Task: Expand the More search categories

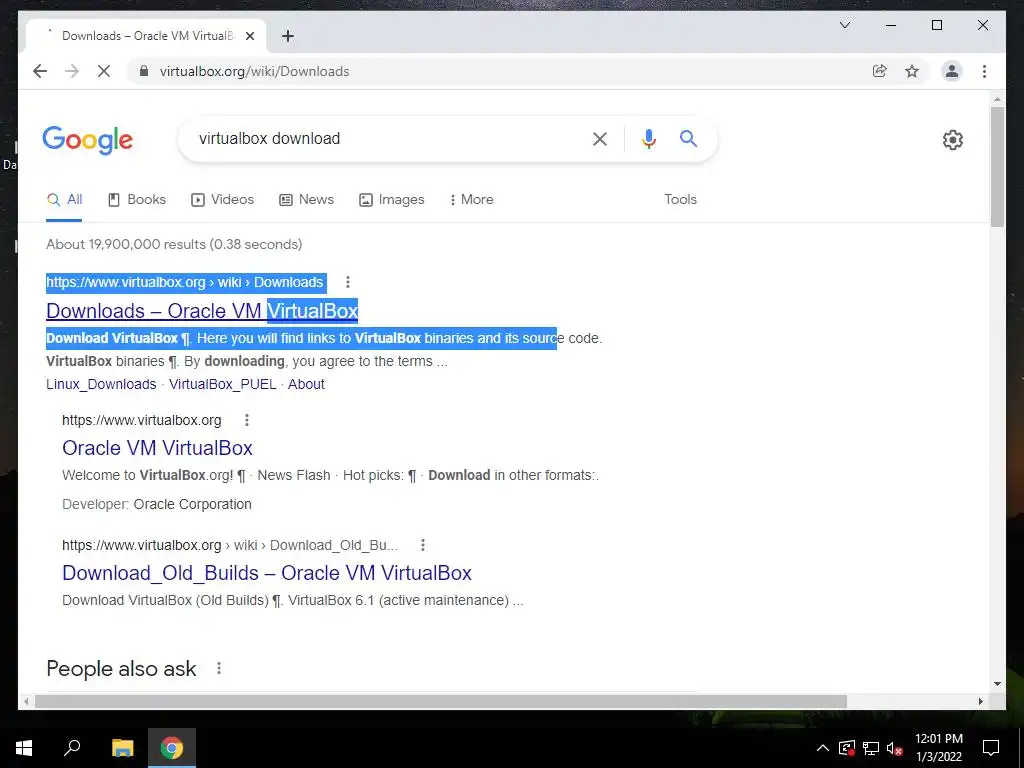Action: point(472,200)
